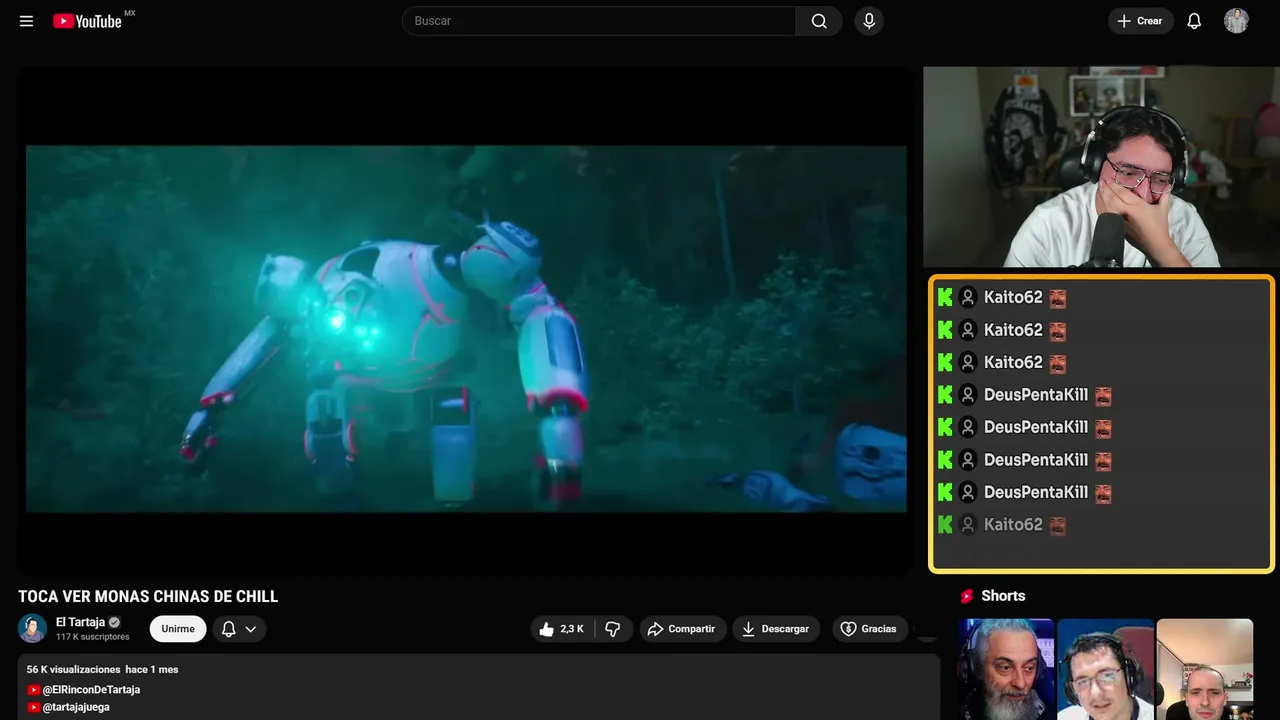This screenshot has height=720, width=1280.
Task: Click the 117 K suscriptores count
Action: pyautogui.click(x=93, y=637)
